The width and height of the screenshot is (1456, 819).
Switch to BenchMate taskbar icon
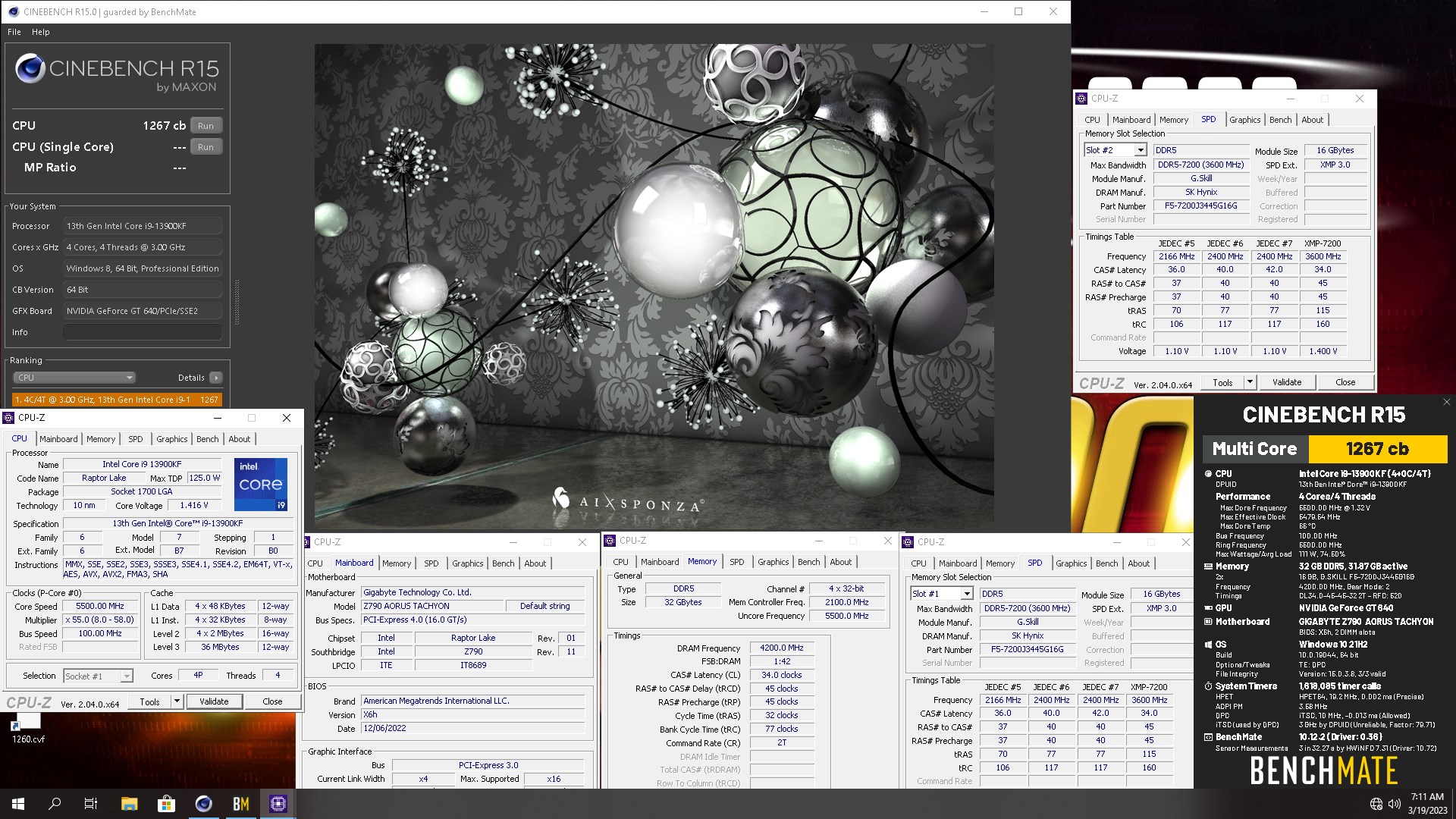tap(240, 804)
